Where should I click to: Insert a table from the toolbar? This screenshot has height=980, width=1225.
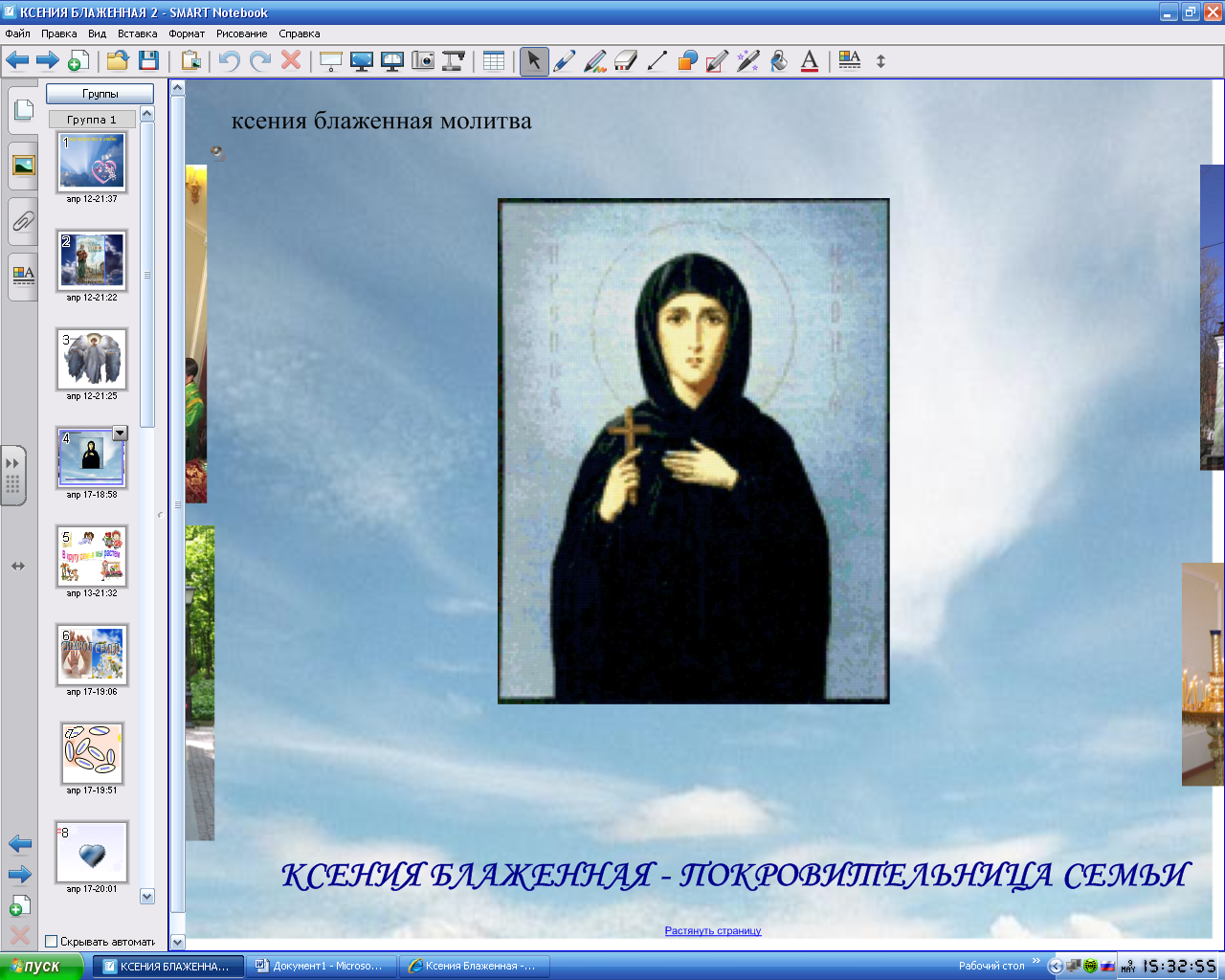click(x=494, y=61)
